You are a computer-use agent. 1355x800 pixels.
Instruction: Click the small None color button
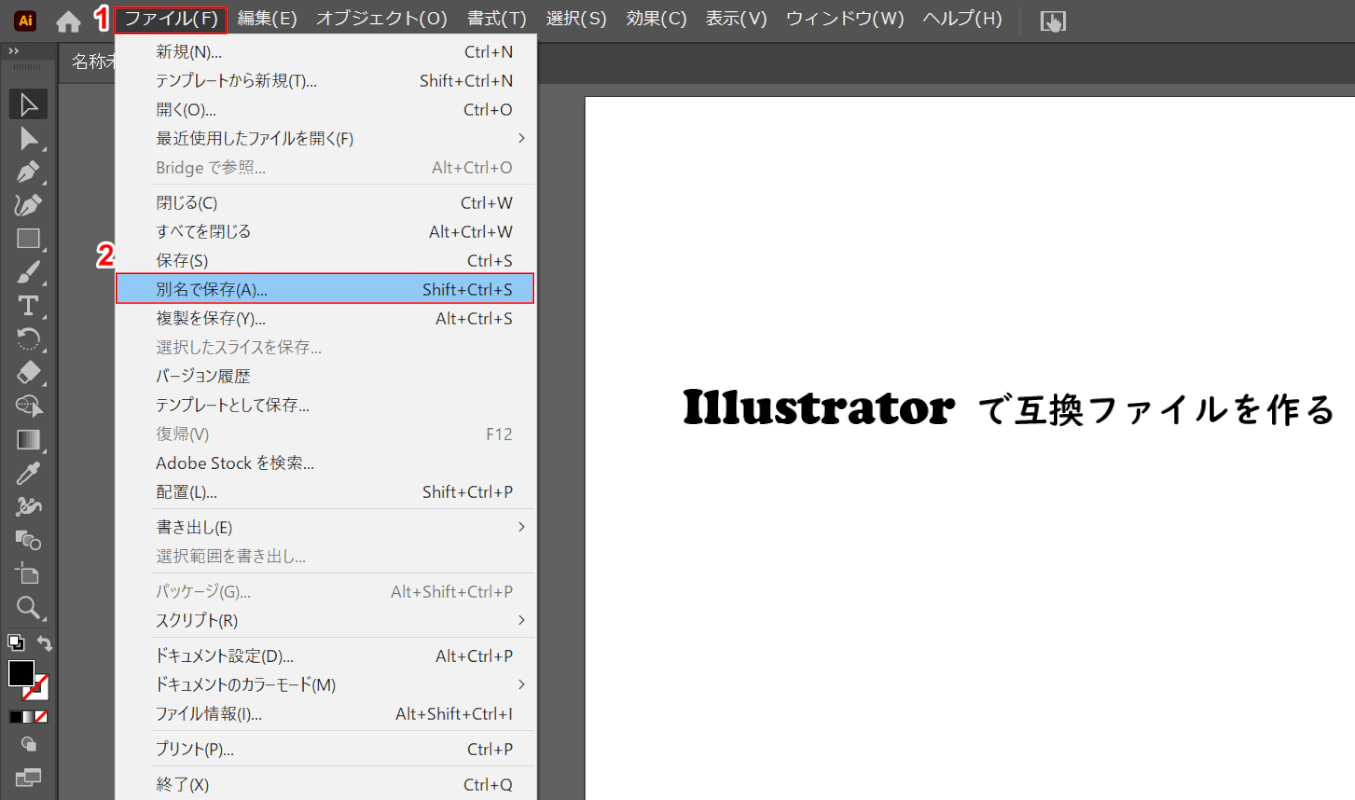coord(42,717)
